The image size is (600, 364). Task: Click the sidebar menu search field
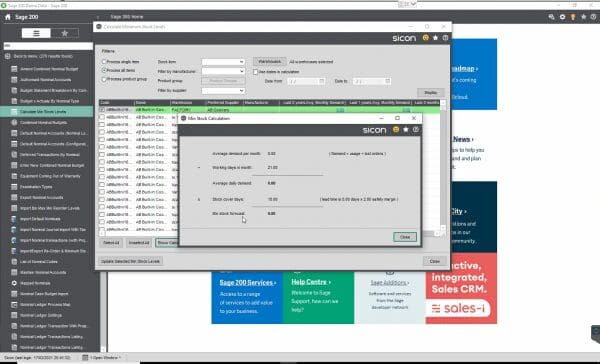click(x=48, y=46)
